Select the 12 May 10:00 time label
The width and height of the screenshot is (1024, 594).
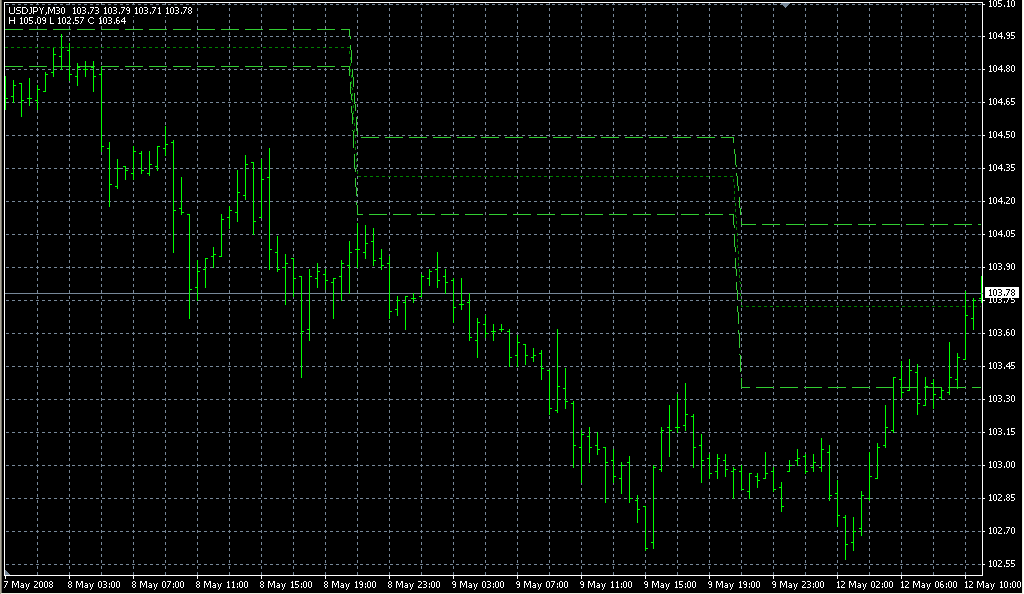click(x=990, y=584)
